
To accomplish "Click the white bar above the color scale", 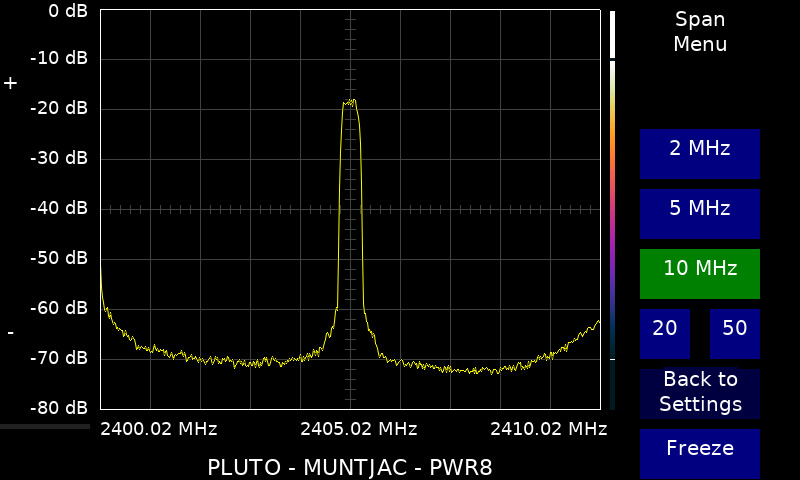I will click(x=612, y=34).
